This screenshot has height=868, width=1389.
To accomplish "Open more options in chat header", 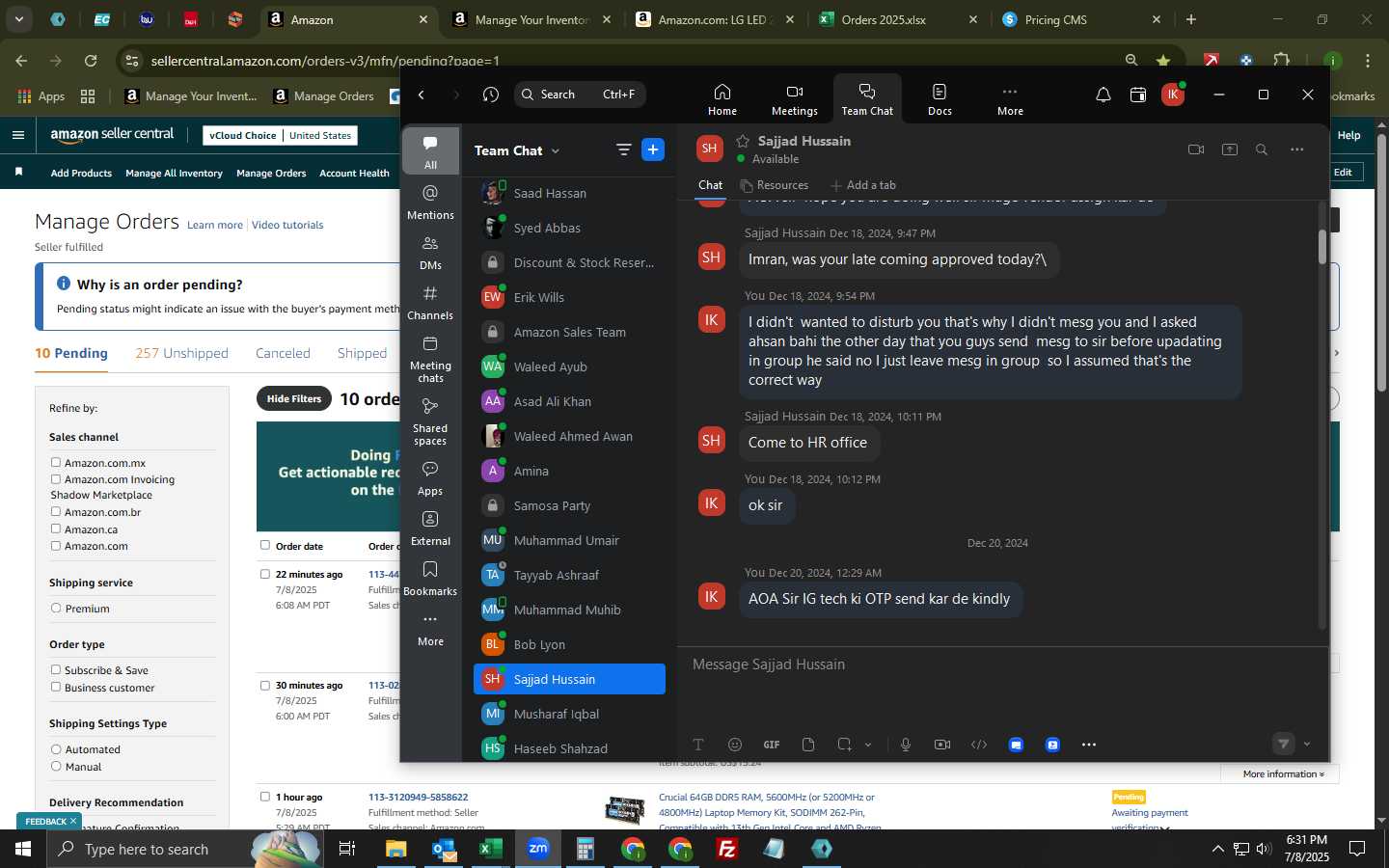I will click(x=1297, y=149).
